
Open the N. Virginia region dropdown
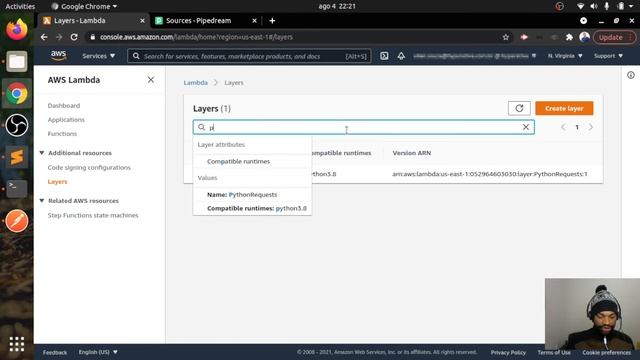click(565, 56)
